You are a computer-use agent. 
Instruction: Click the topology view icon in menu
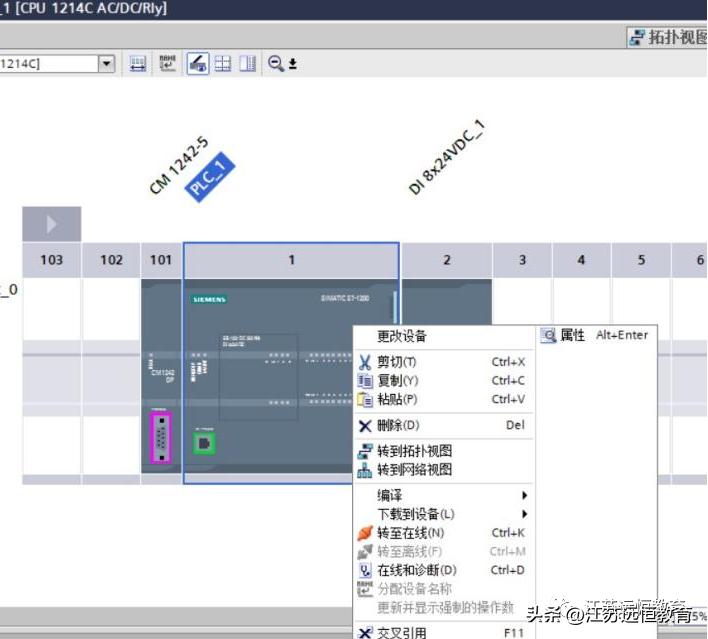tap(365, 451)
